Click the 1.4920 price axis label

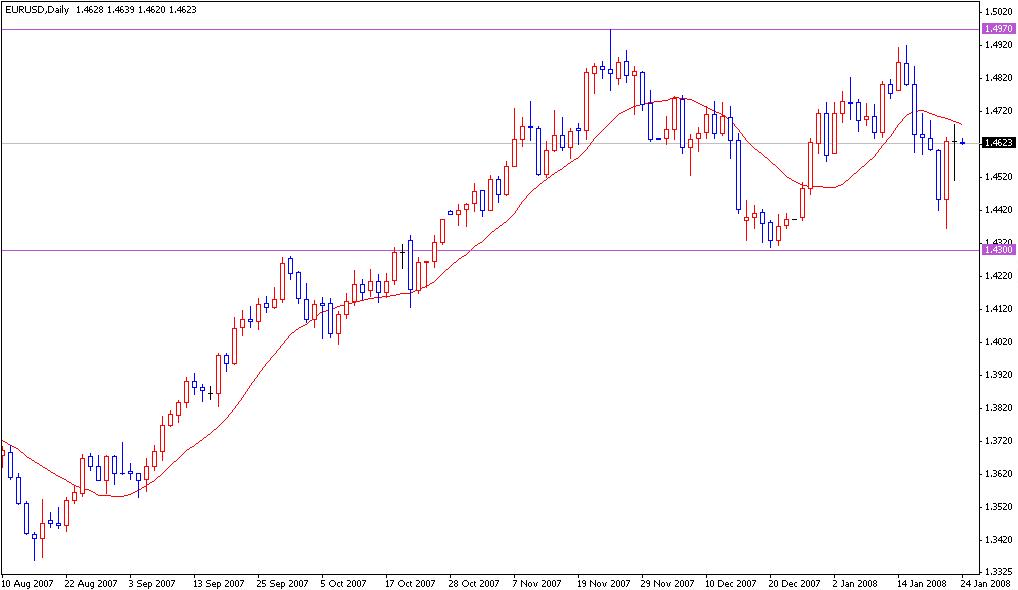pos(999,45)
